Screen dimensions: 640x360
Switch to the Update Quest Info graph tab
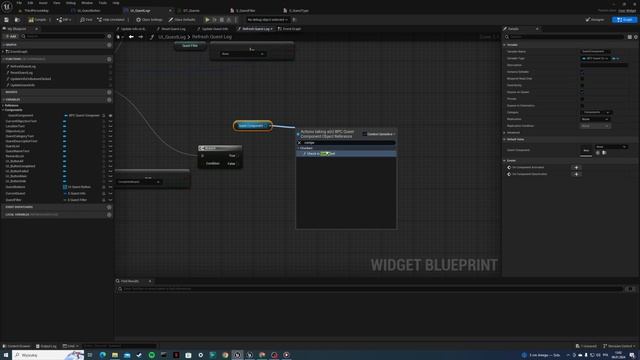click(x=212, y=29)
